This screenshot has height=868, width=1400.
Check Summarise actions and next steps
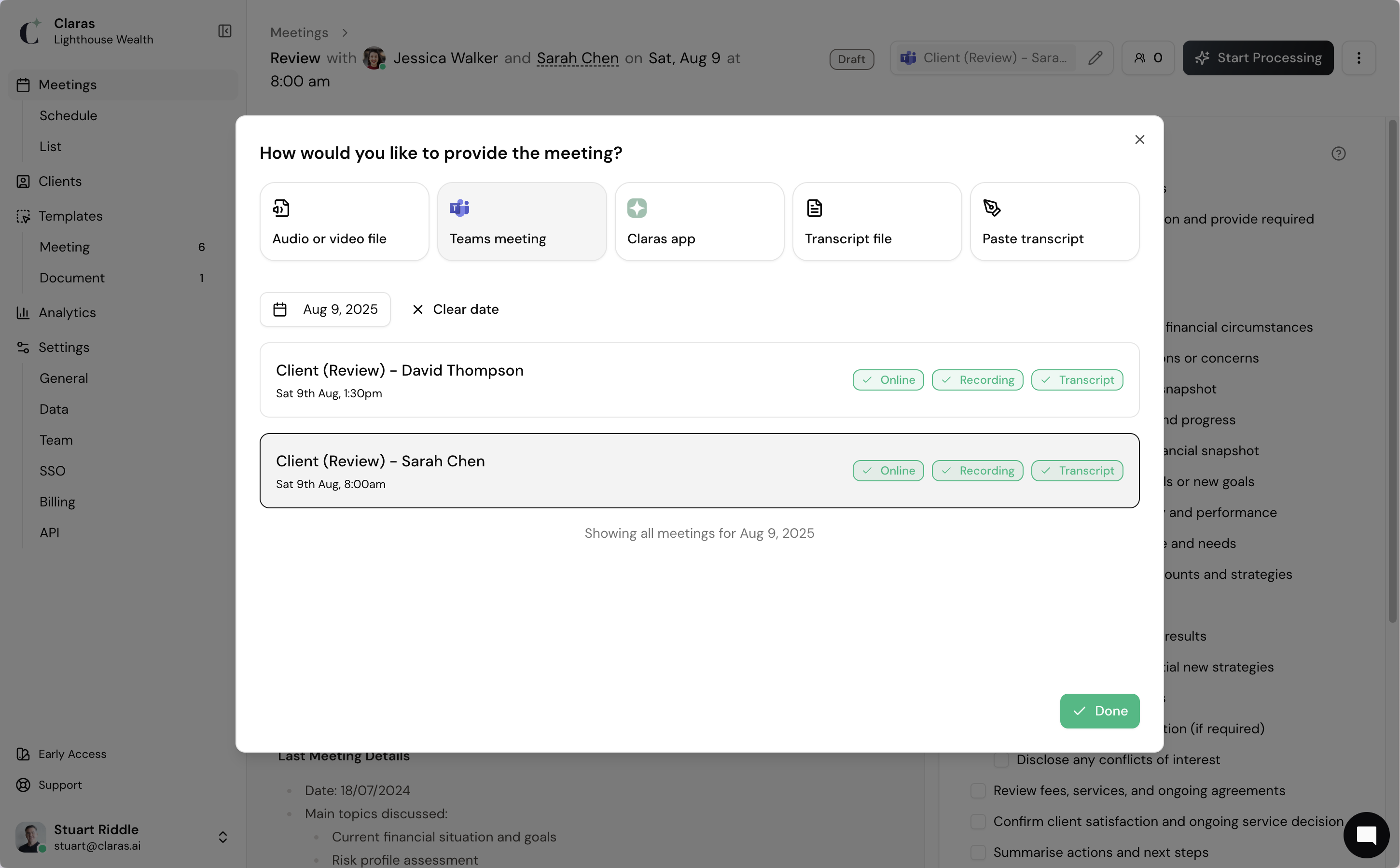click(x=978, y=853)
